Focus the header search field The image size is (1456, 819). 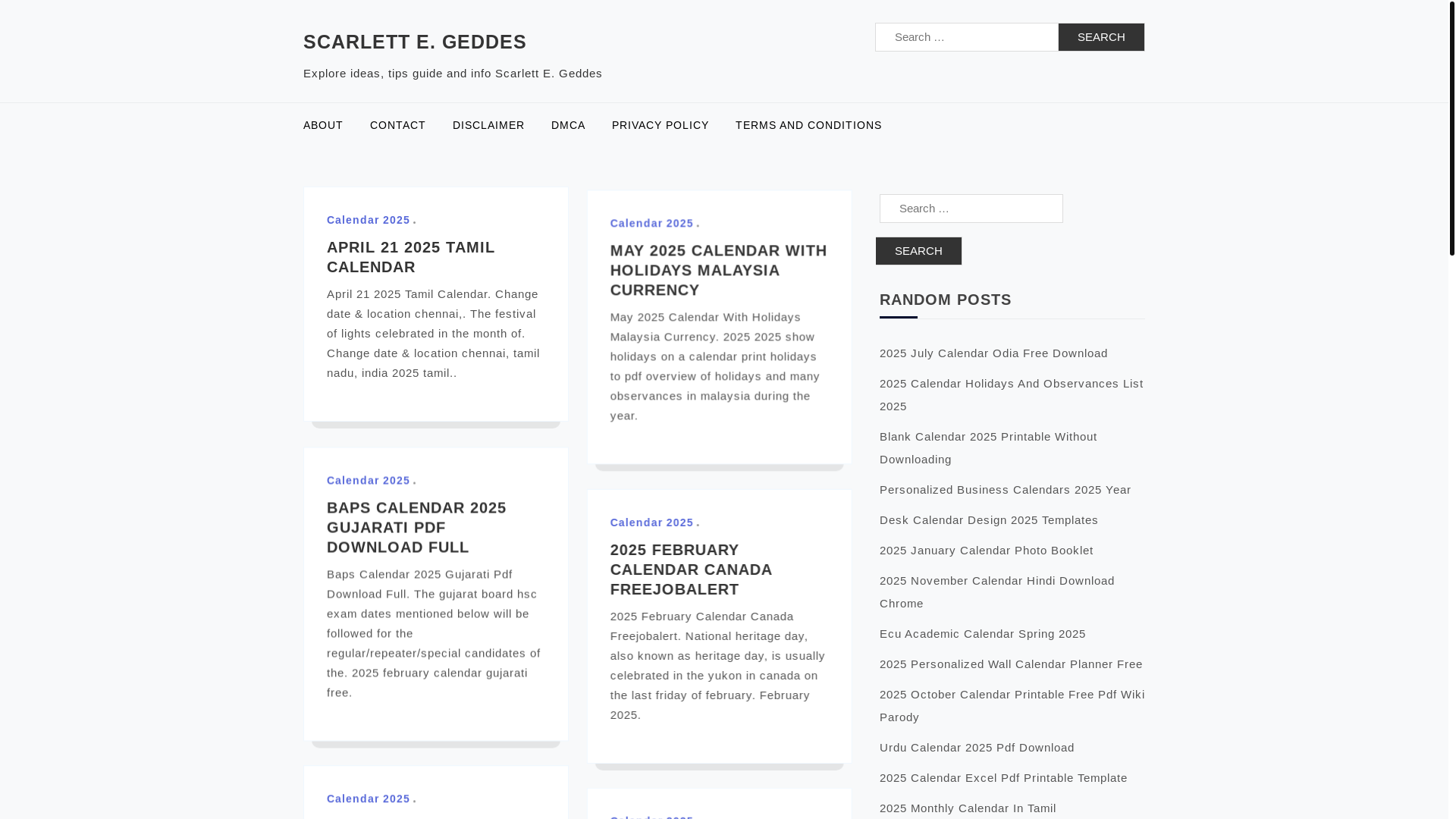[x=967, y=37]
